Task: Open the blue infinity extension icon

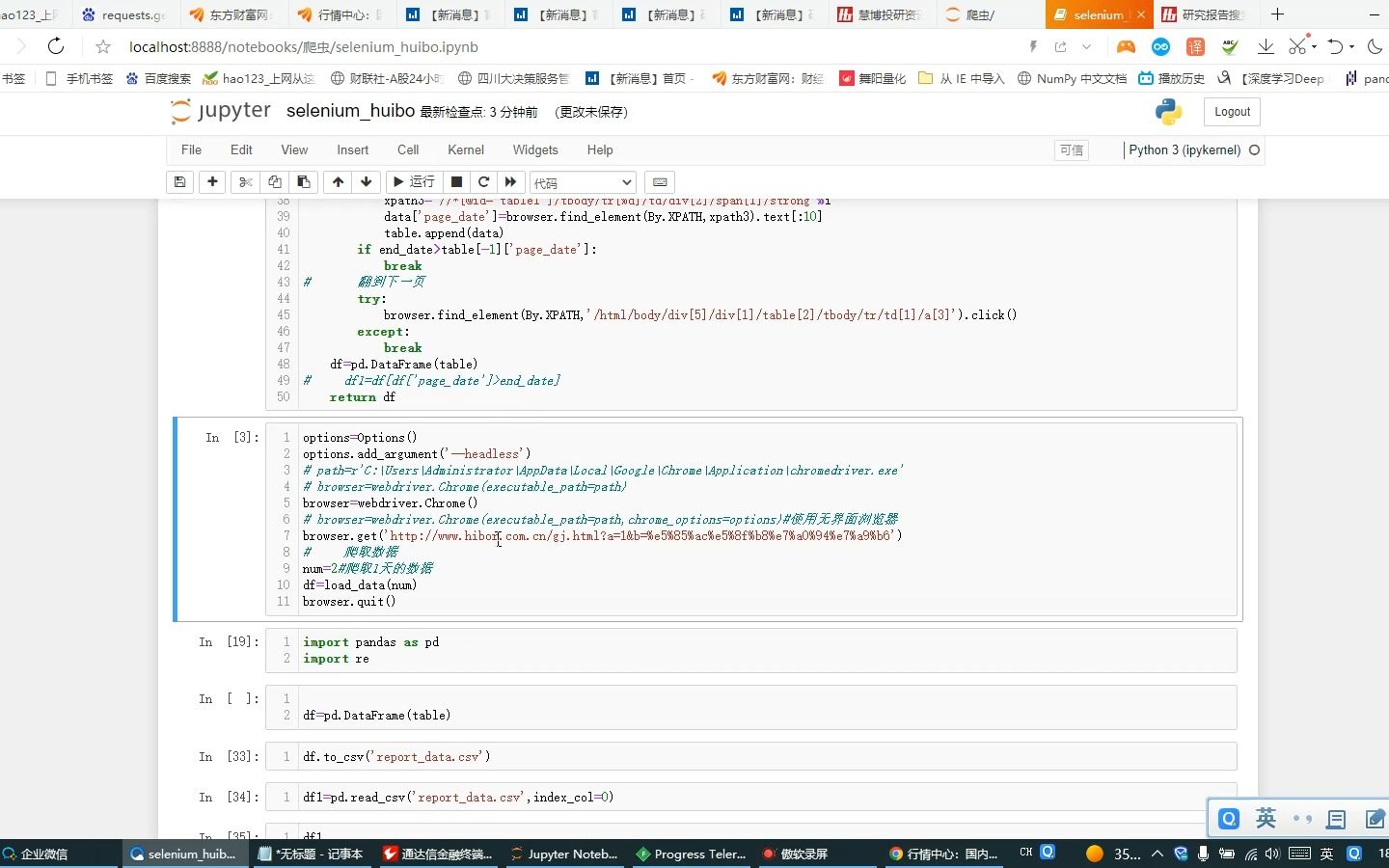Action: point(1160,46)
